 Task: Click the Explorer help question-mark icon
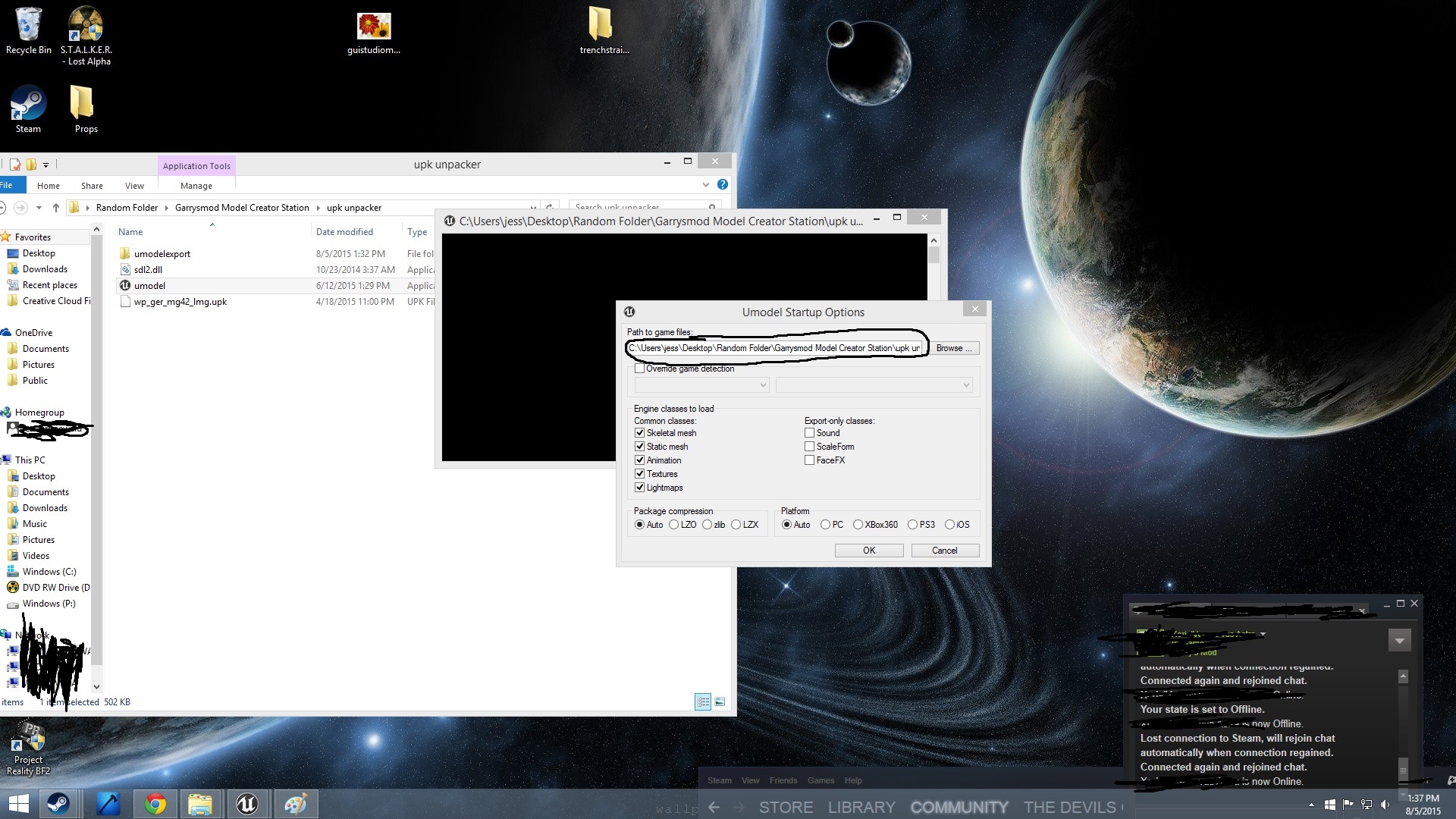click(x=723, y=184)
